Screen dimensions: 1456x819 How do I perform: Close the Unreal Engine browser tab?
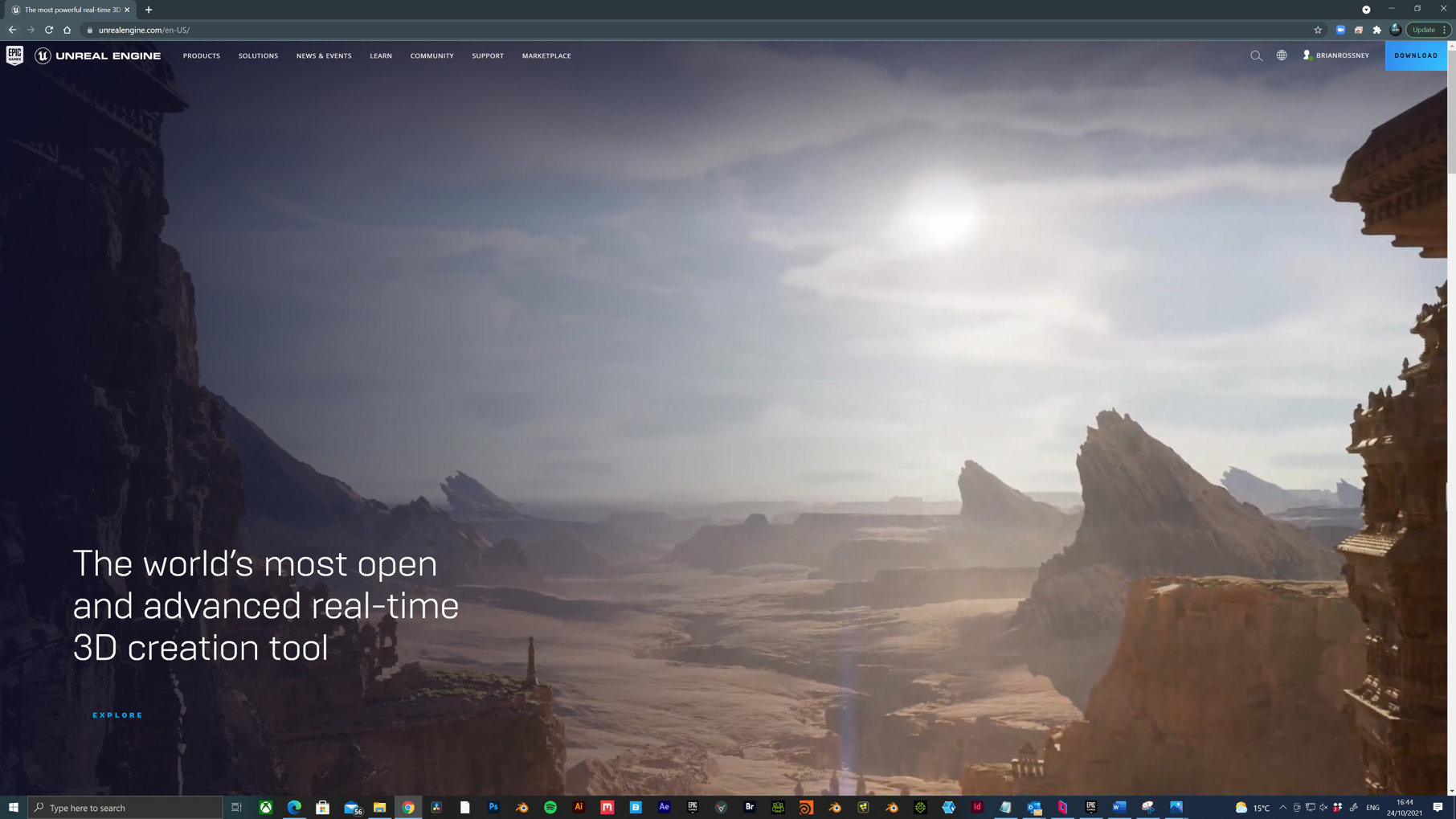click(x=127, y=10)
